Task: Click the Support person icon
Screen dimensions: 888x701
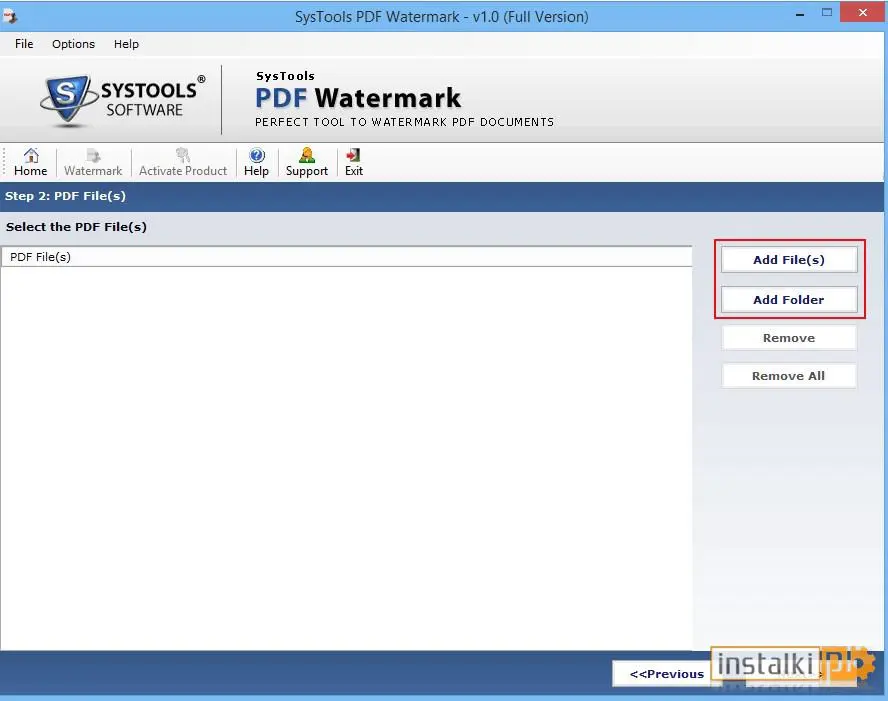Action: pyautogui.click(x=306, y=155)
